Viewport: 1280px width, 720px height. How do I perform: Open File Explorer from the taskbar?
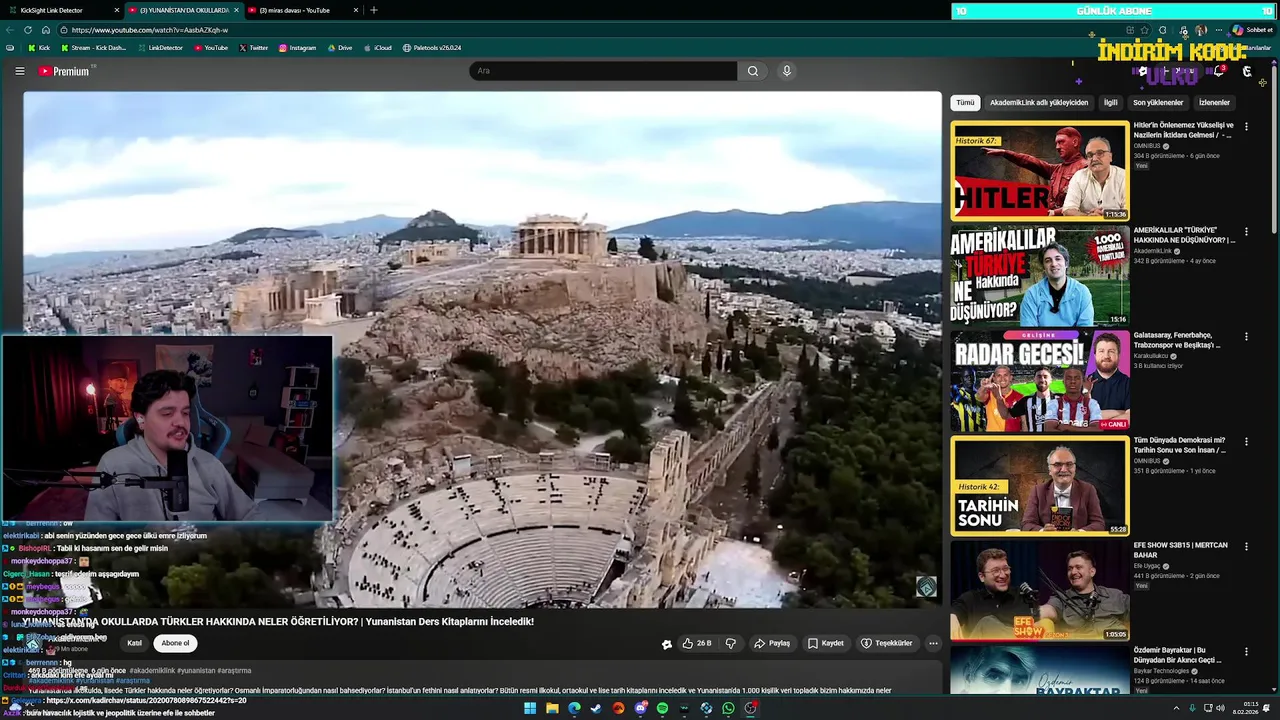point(552,708)
